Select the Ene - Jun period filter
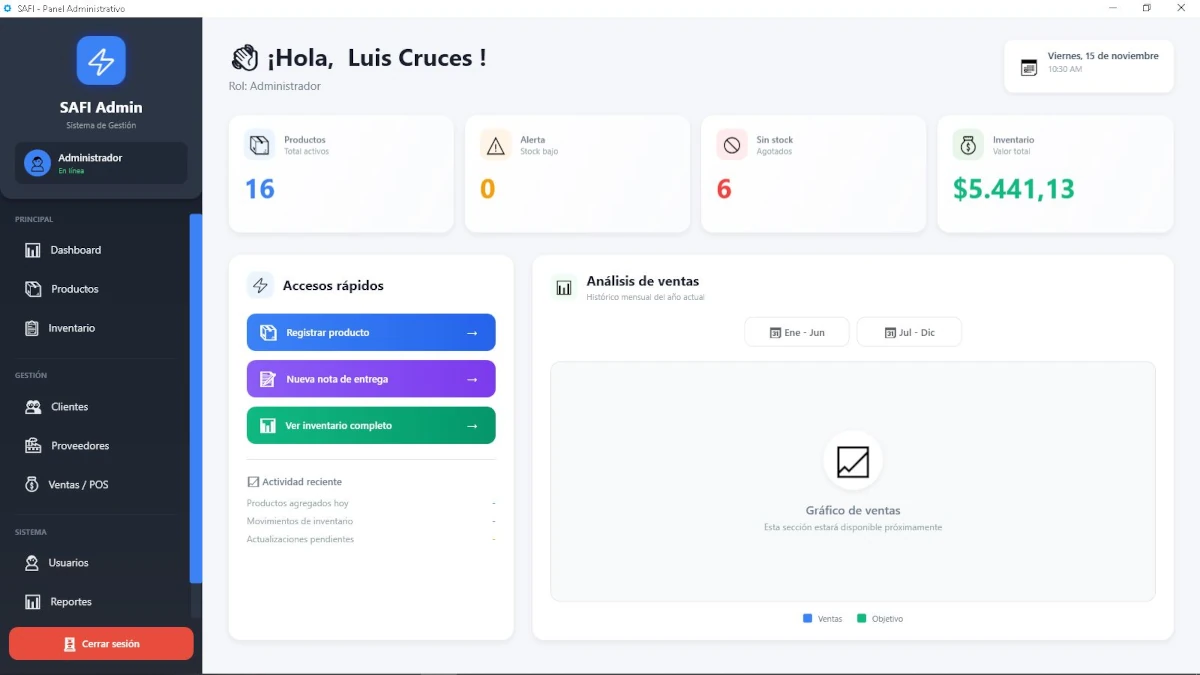The image size is (1200, 675). pos(797,331)
